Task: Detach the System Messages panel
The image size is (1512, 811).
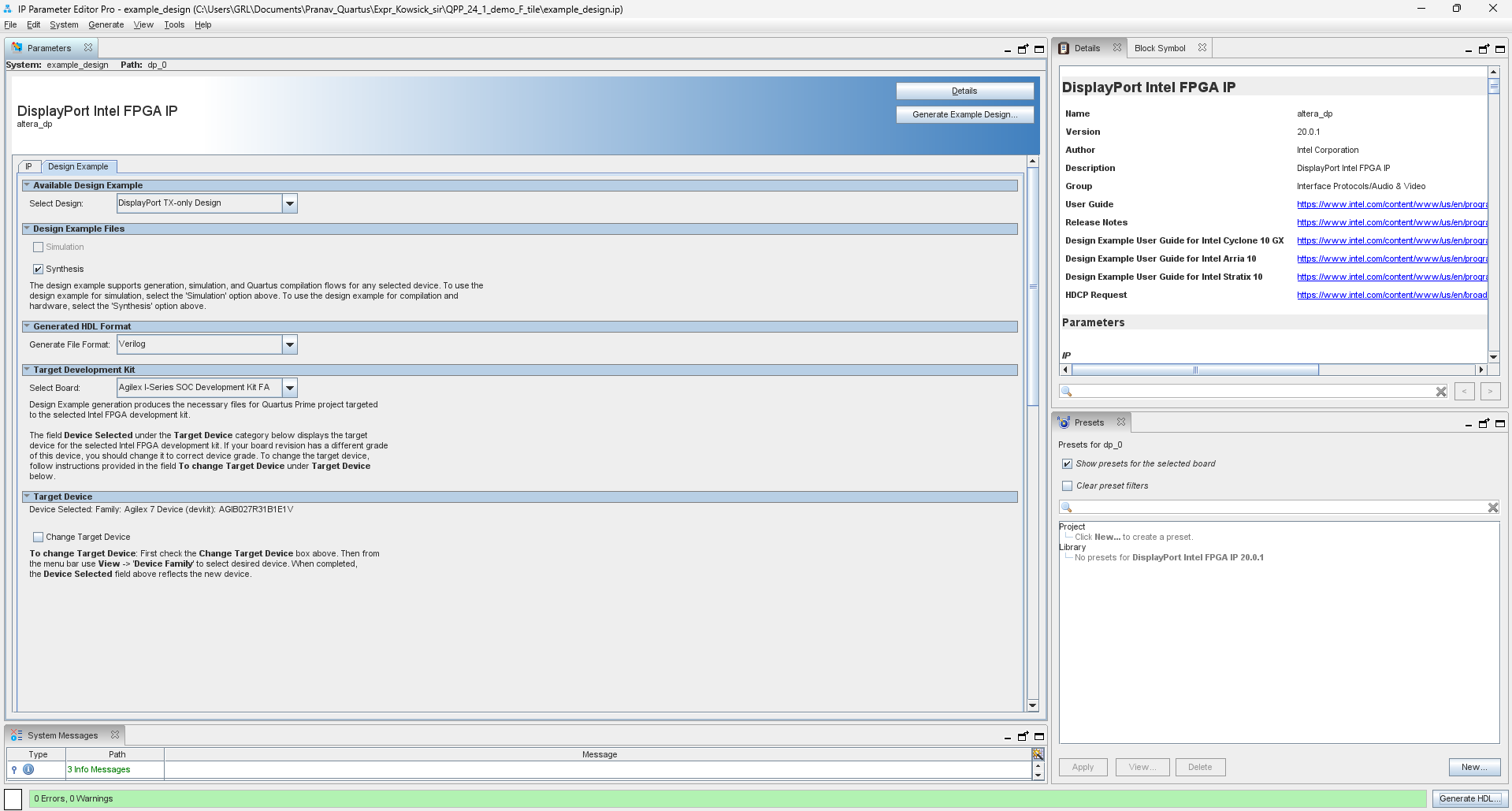Action: pyautogui.click(x=1023, y=736)
